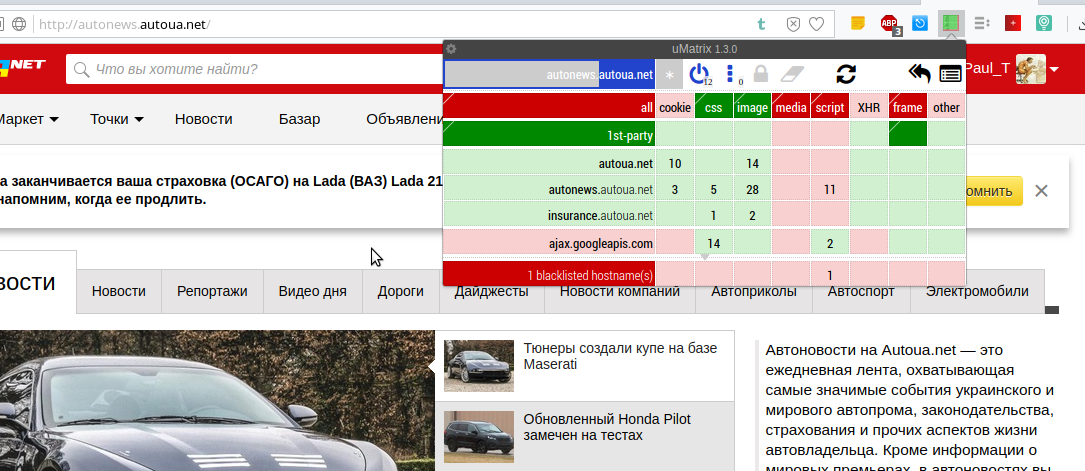The image size is (1085, 471).
Task: Toggle the frame cell in 1st-party row
Action: pyautogui.click(x=907, y=135)
